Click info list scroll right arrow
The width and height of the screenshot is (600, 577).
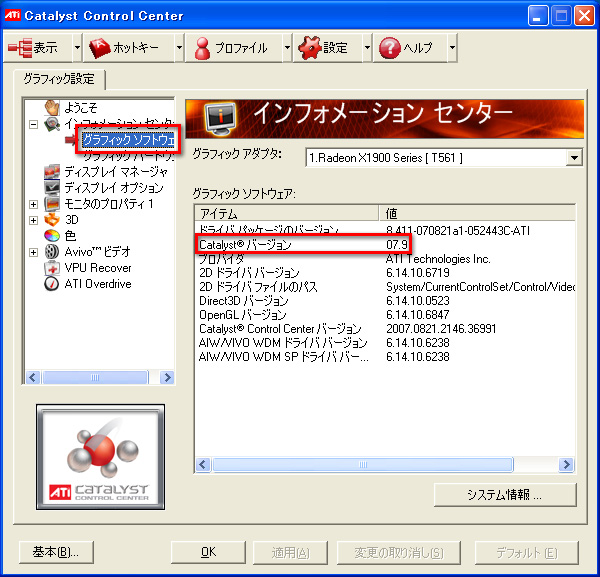[566, 465]
